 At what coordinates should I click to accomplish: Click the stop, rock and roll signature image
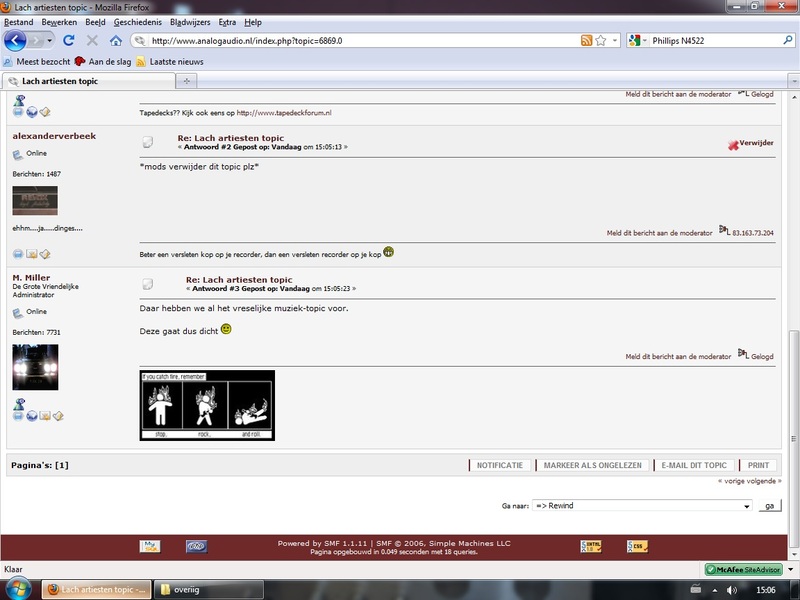[x=207, y=405]
